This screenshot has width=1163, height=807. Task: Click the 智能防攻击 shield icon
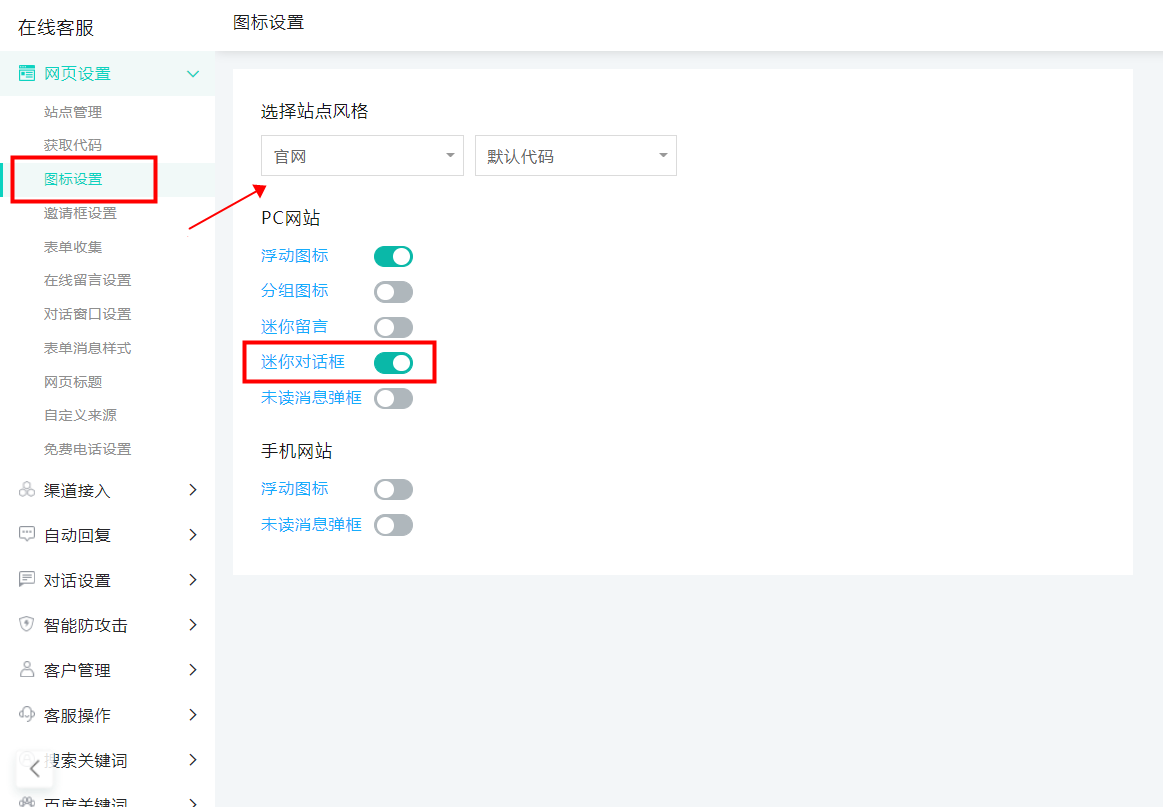tap(27, 625)
